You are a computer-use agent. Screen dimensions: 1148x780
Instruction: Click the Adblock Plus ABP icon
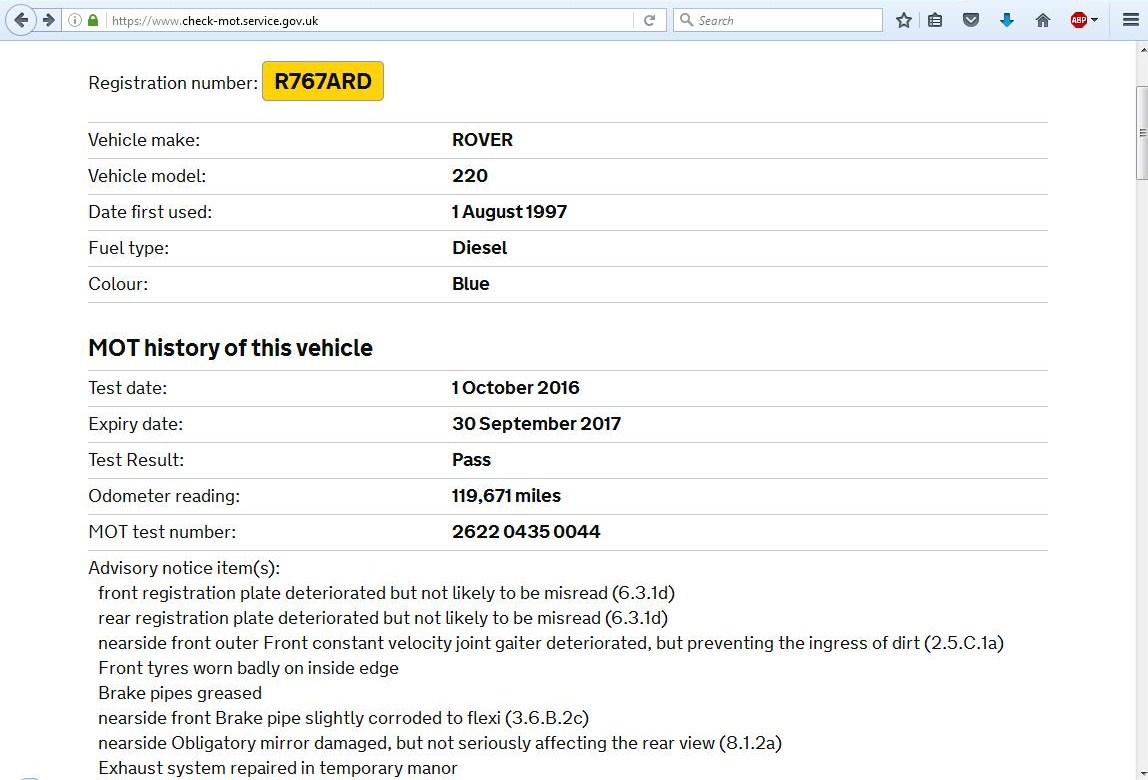coord(1078,21)
